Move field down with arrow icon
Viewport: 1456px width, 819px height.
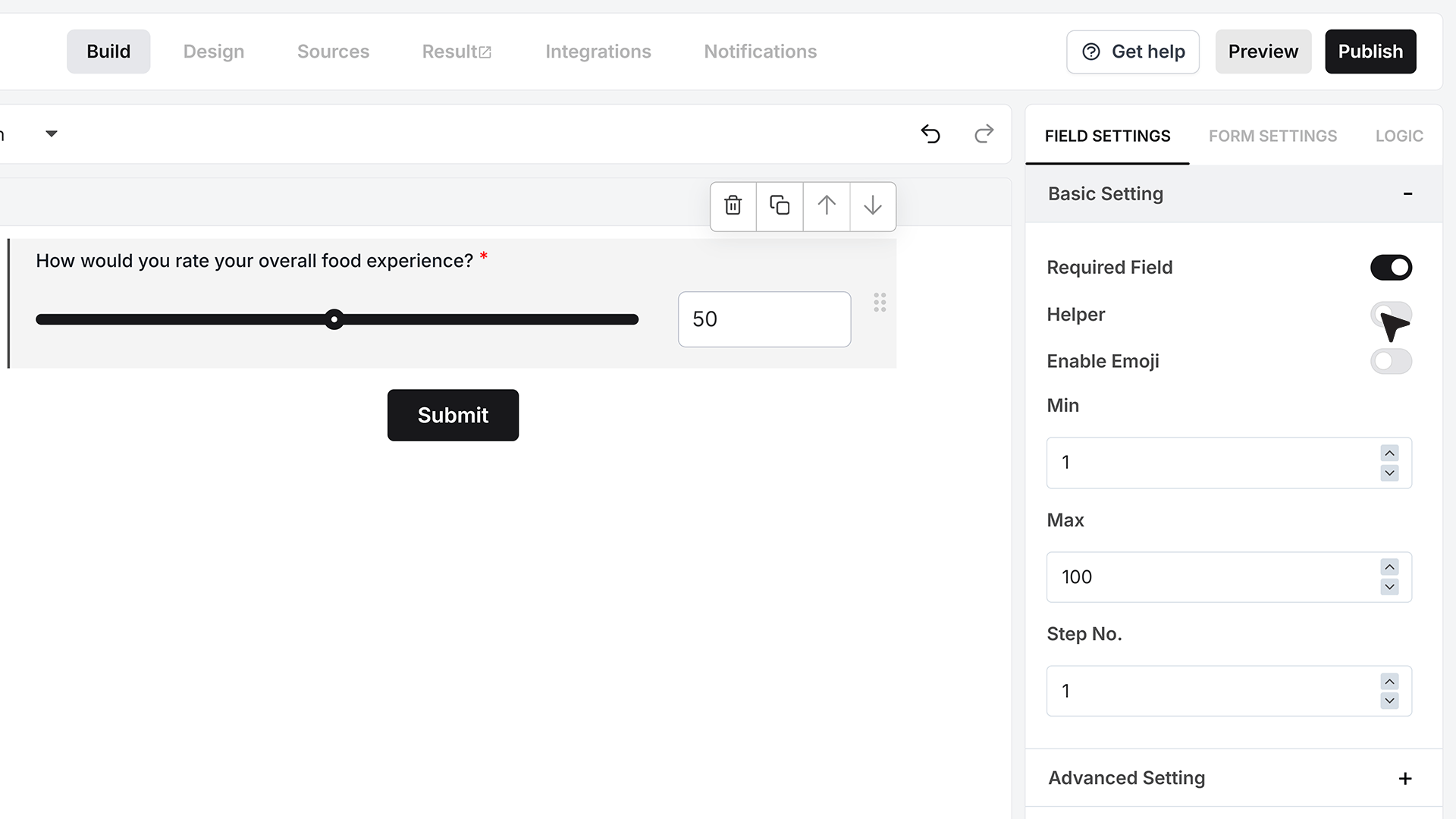[x=873, y=206]
